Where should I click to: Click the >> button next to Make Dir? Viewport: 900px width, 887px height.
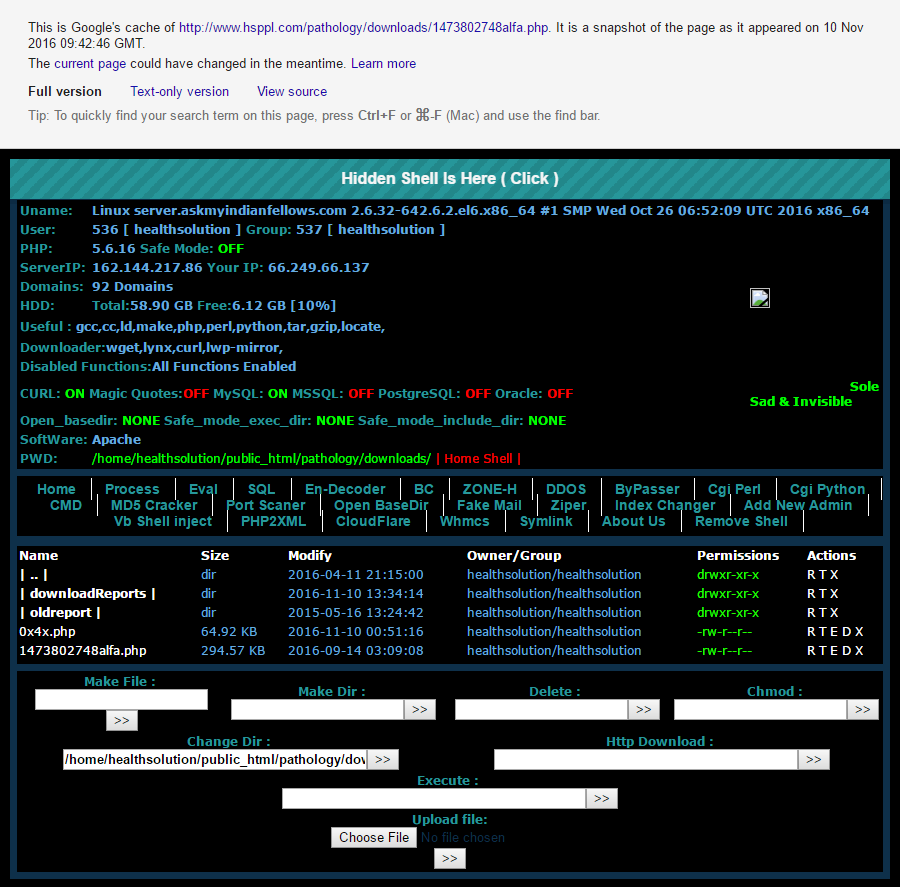tap(420, 710)
